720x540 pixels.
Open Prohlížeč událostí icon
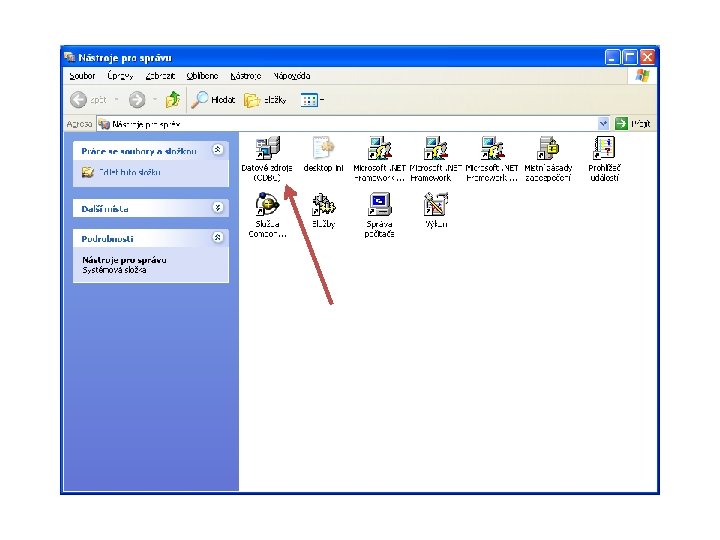604,158
